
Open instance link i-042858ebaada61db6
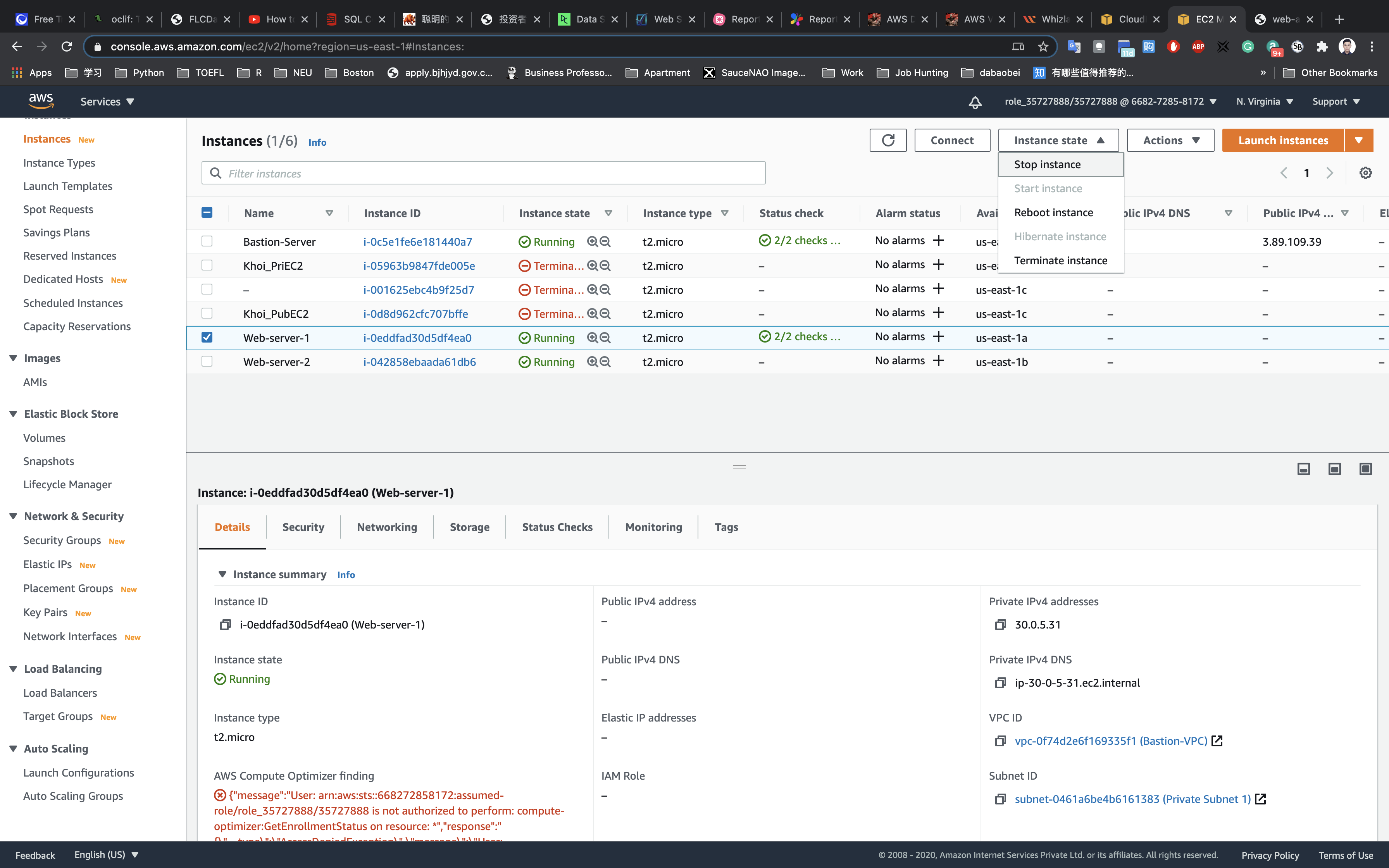click(419, 362)
